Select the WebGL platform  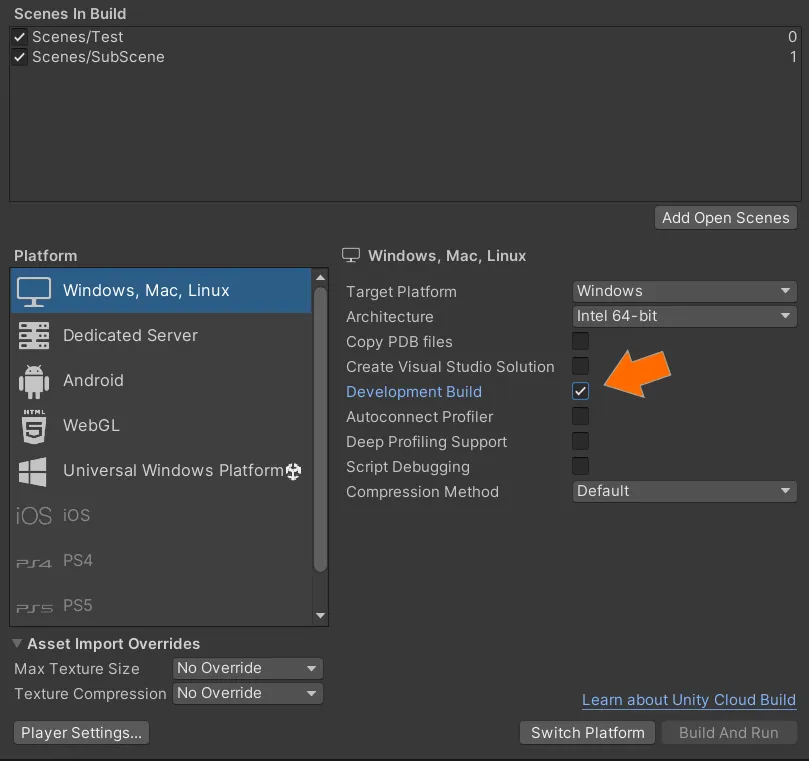[x=161, y=426]
